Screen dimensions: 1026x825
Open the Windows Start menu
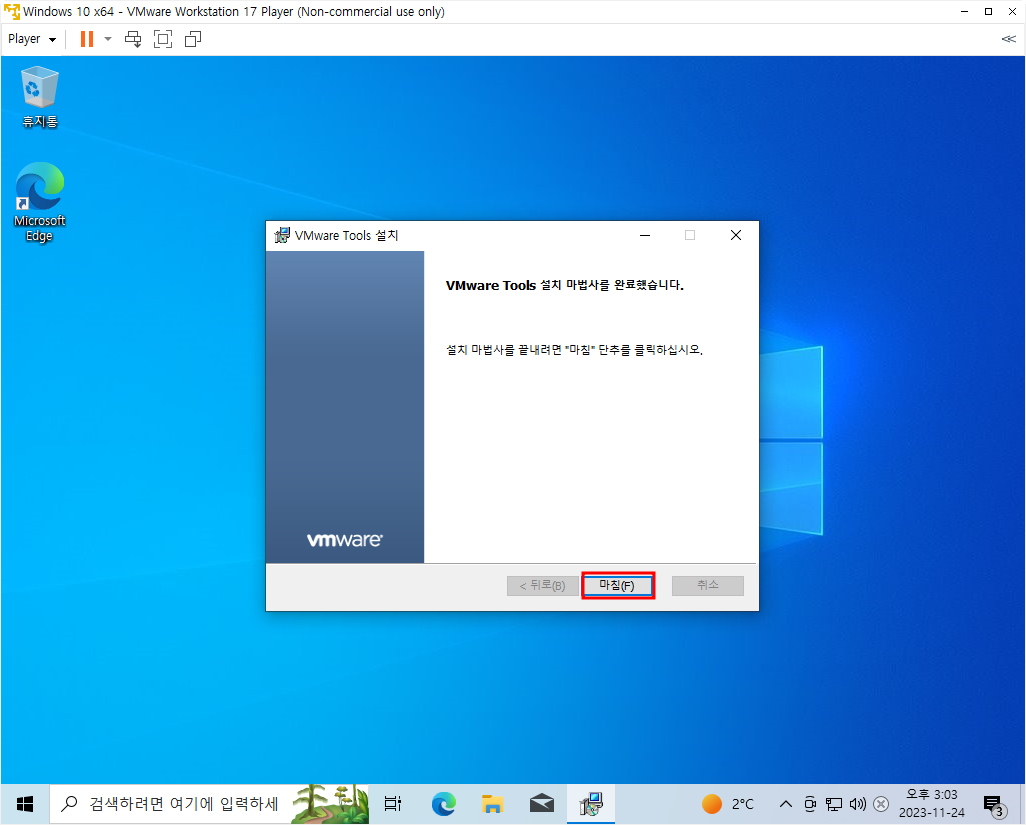(25, 804)
